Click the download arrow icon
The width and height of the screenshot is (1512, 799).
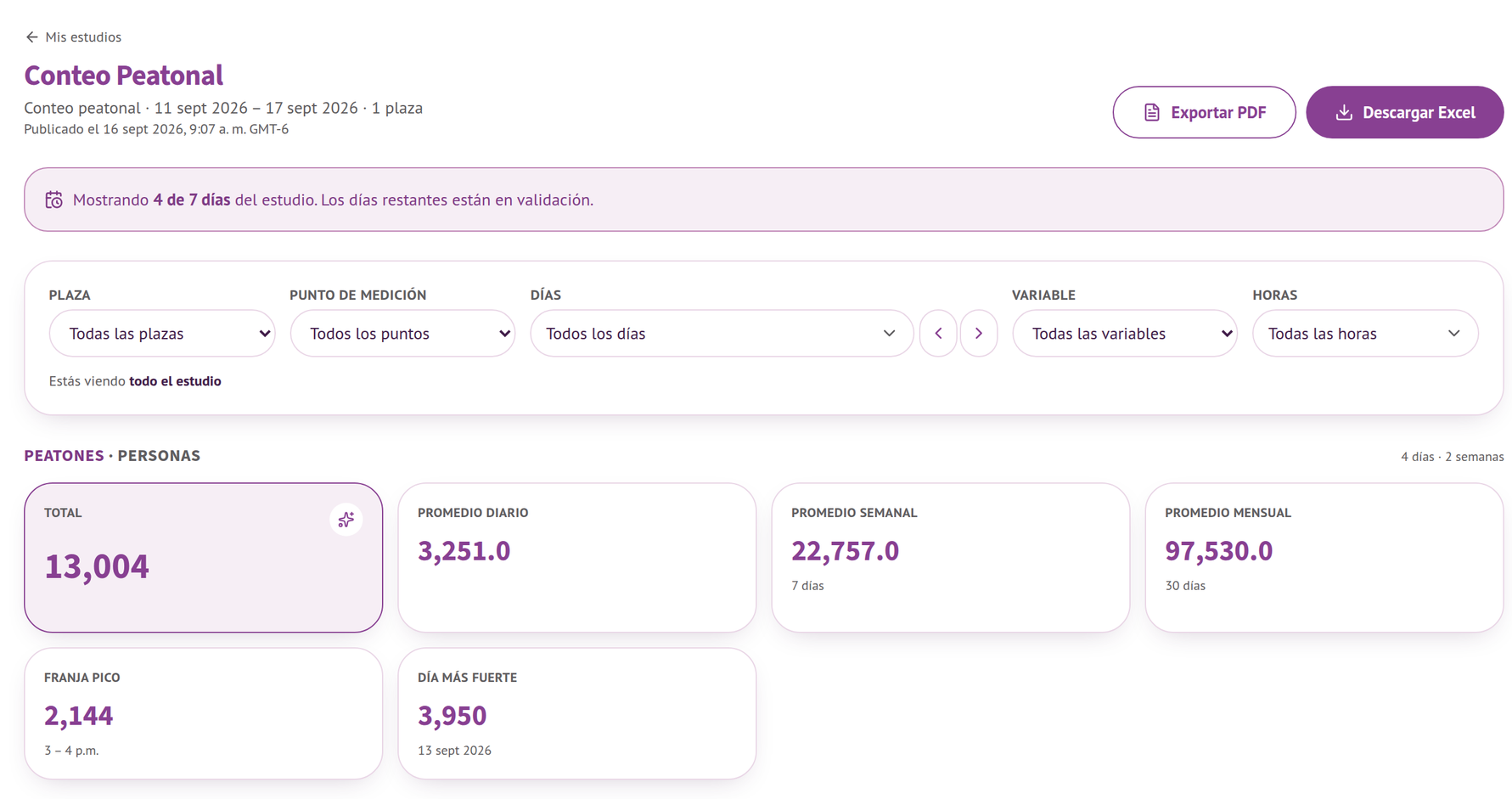[1344, 112]
